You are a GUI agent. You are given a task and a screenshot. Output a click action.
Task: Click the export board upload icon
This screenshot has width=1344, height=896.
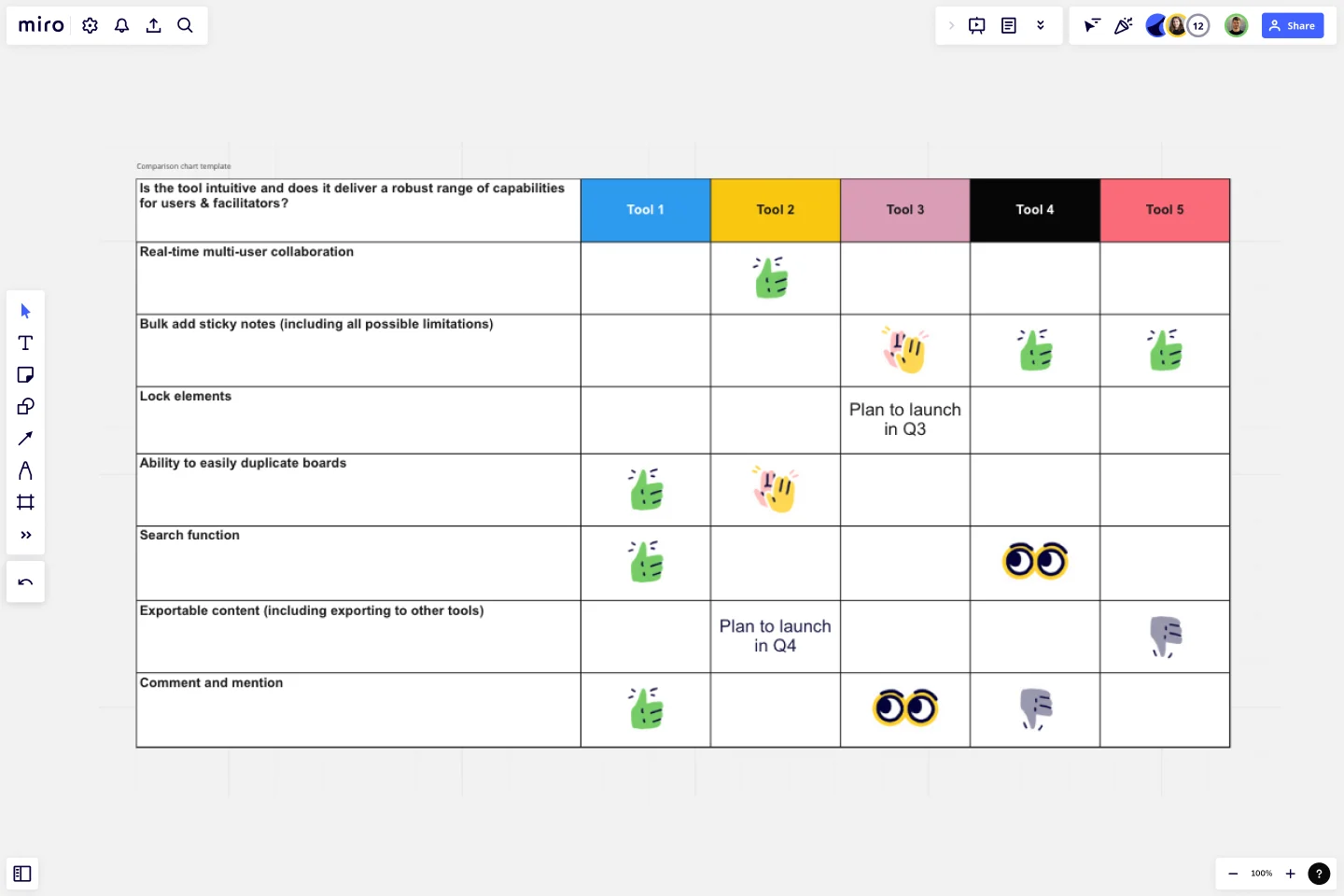click(x=153, y=25)
